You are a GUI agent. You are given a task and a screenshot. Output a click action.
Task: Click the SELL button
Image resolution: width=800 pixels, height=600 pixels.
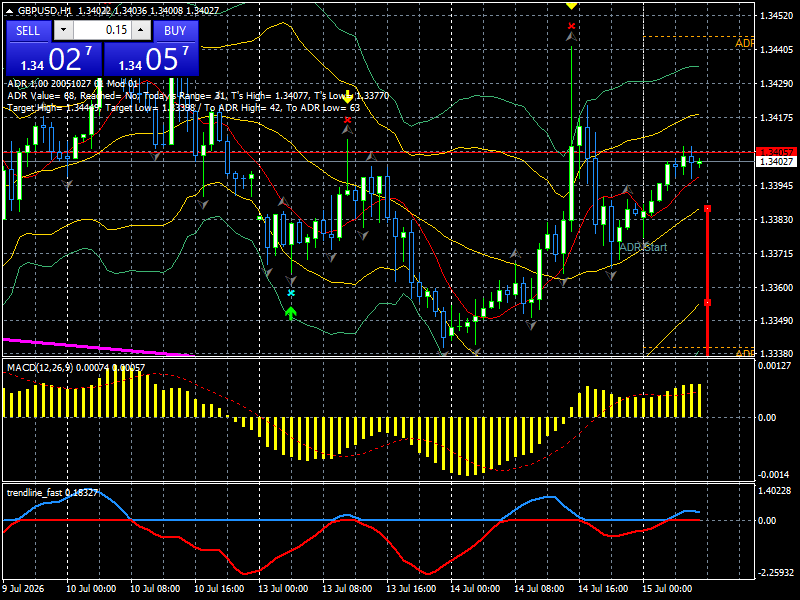pyautogui.click(x=28, y=31)
